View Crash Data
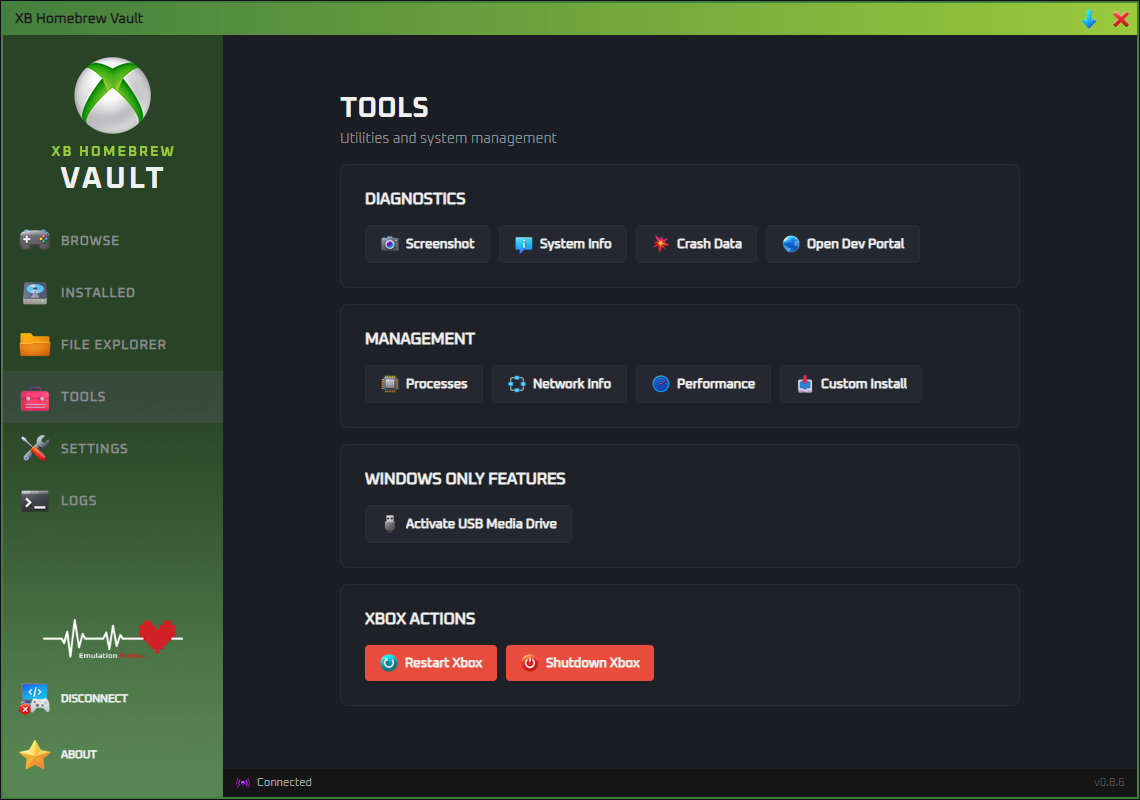1140x800 pixels. coord(697,244)
